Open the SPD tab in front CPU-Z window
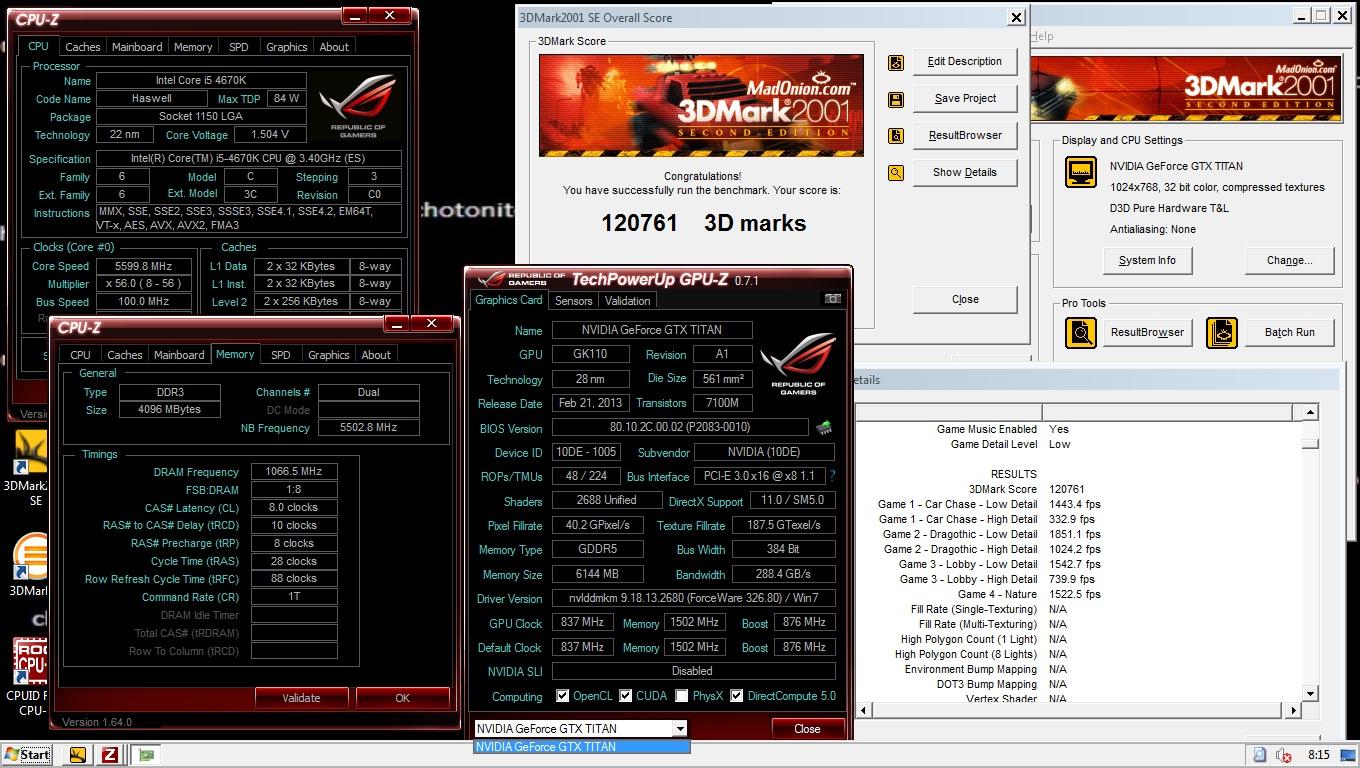This screenshot has width=1360, height=768. pyautogui.click(x=281, y=355)
